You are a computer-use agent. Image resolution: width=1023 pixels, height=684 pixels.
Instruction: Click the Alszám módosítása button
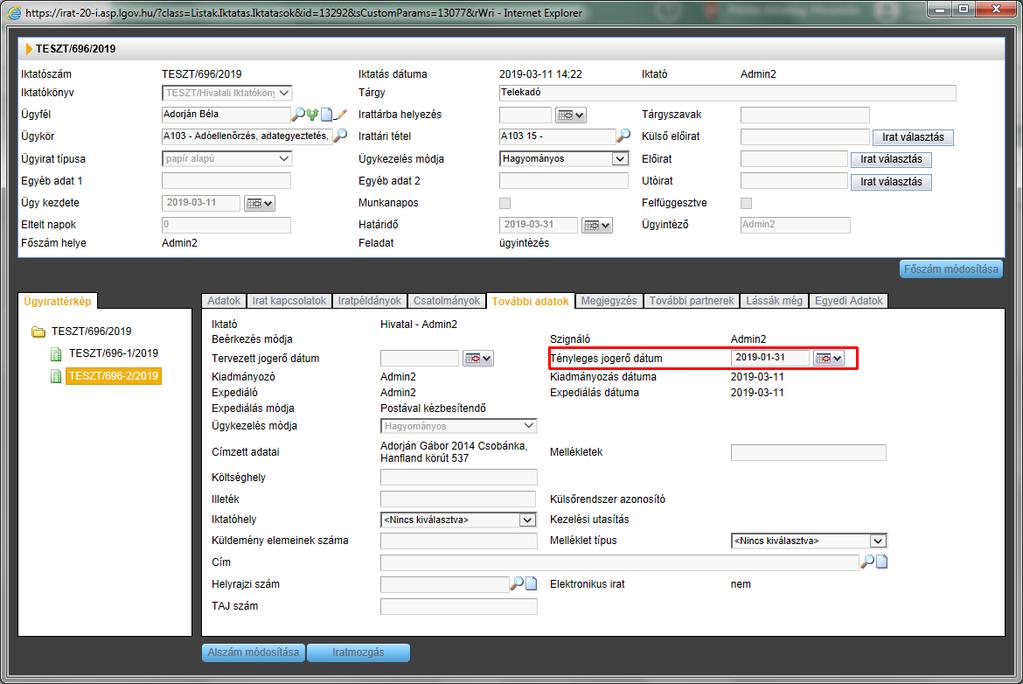253,653
